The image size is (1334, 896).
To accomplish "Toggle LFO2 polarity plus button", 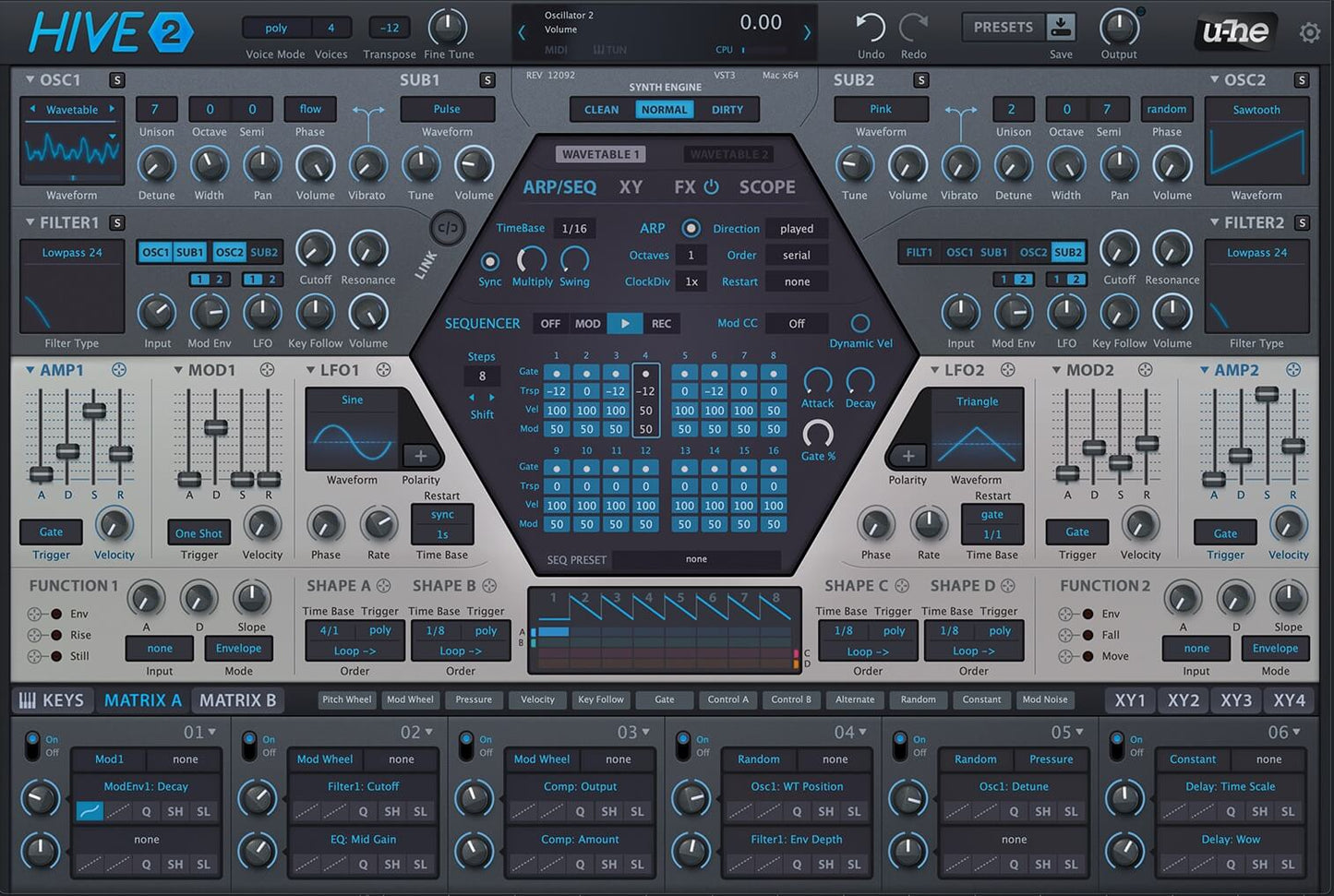I will click(x=907, y=456).
